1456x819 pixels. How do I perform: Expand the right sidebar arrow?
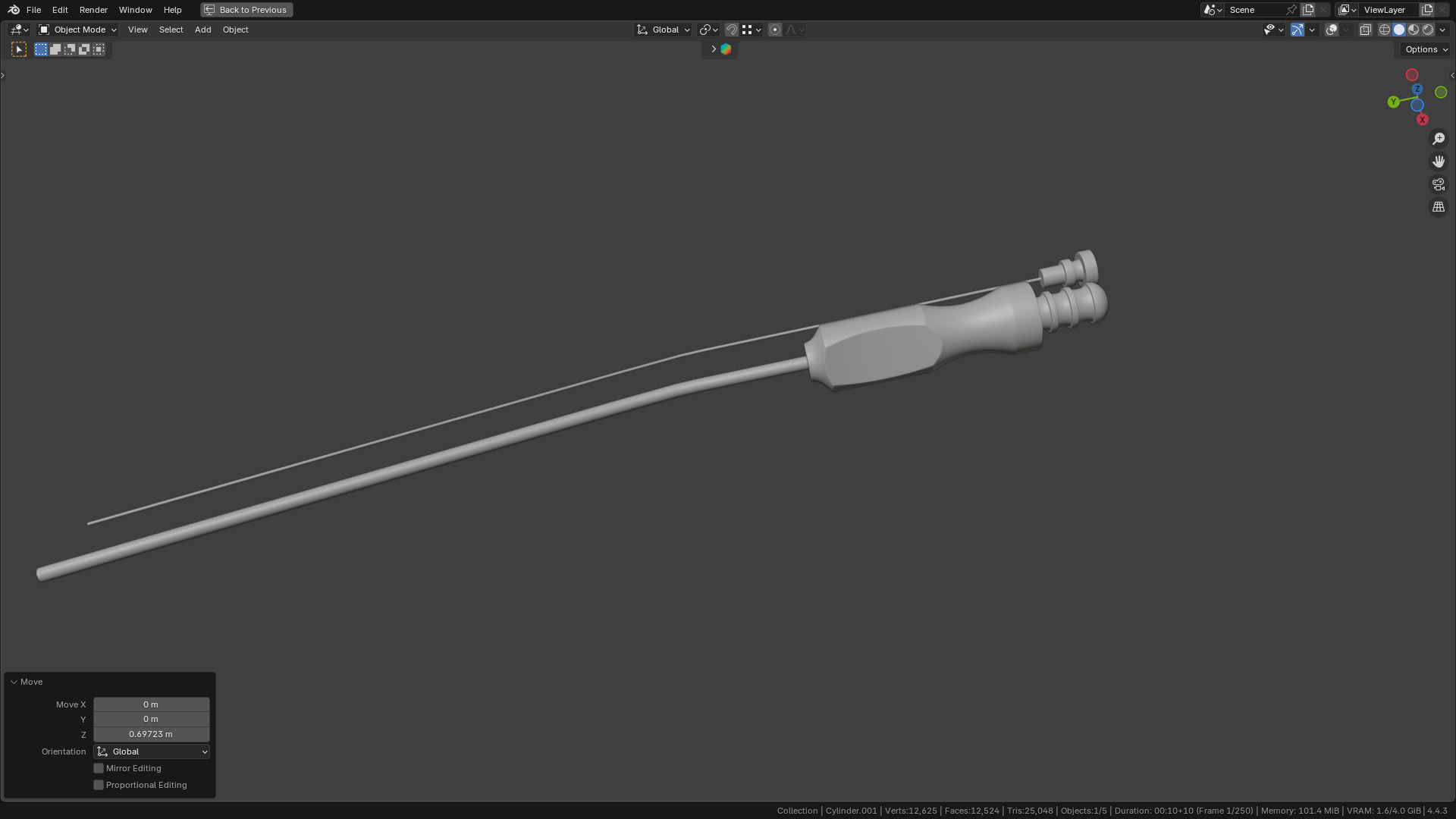[x=1452, y=75]
